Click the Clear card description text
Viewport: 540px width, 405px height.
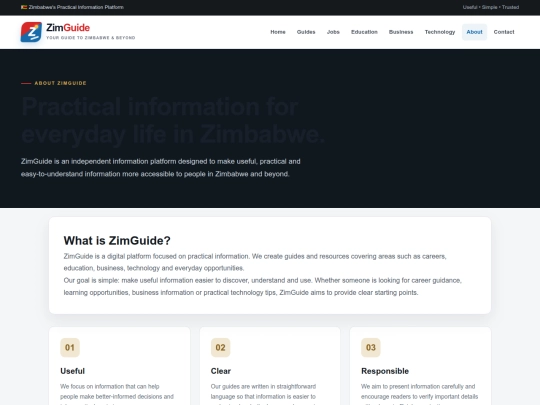(263, 394)
